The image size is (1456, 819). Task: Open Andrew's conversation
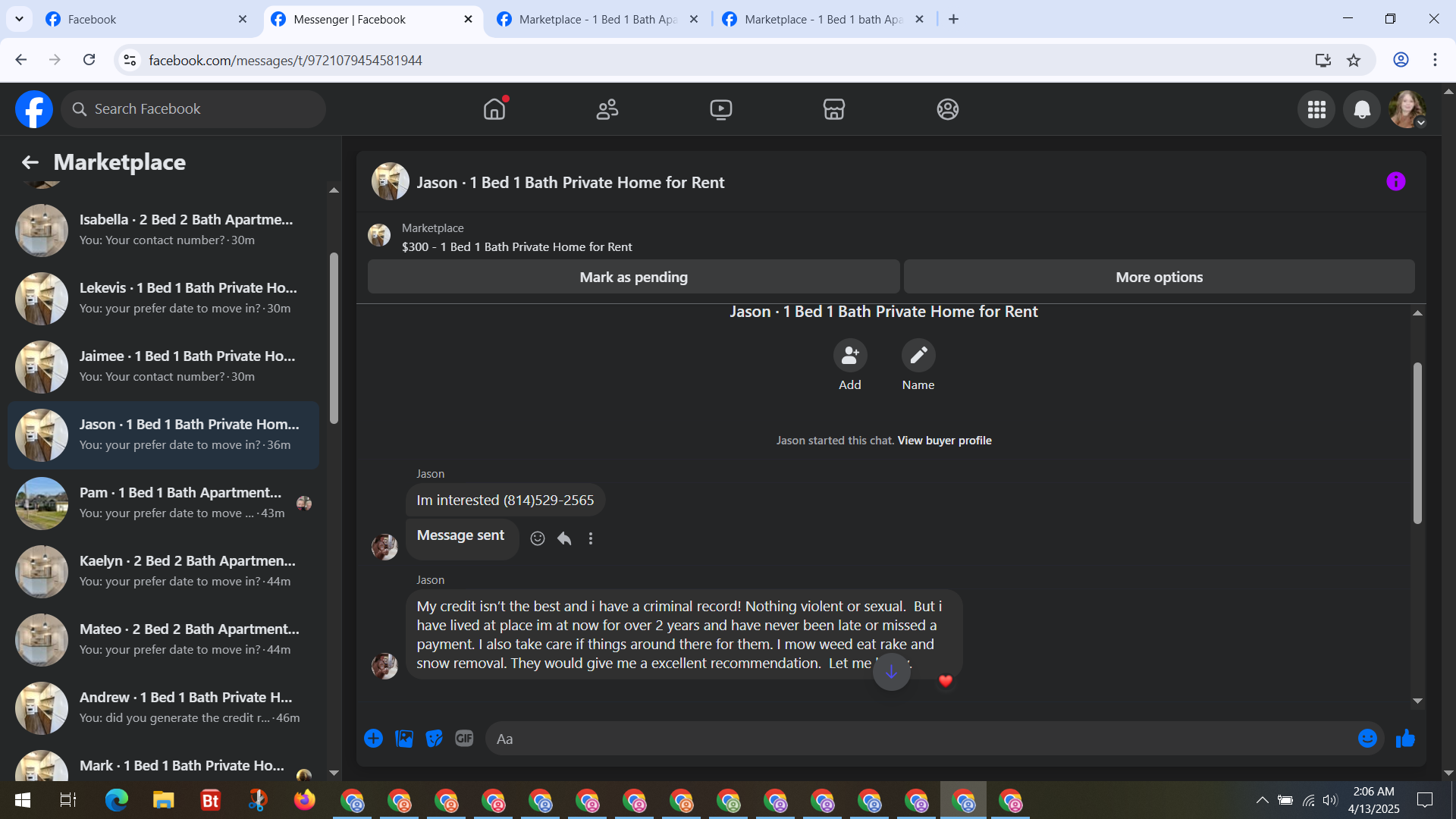point(163,708)
